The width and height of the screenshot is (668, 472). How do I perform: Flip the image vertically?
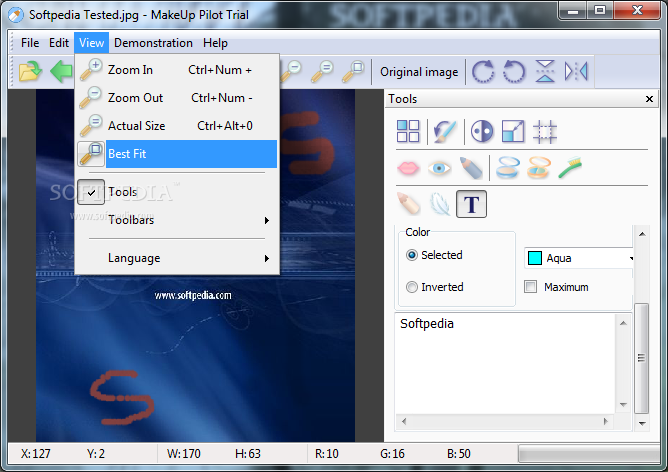545,71
